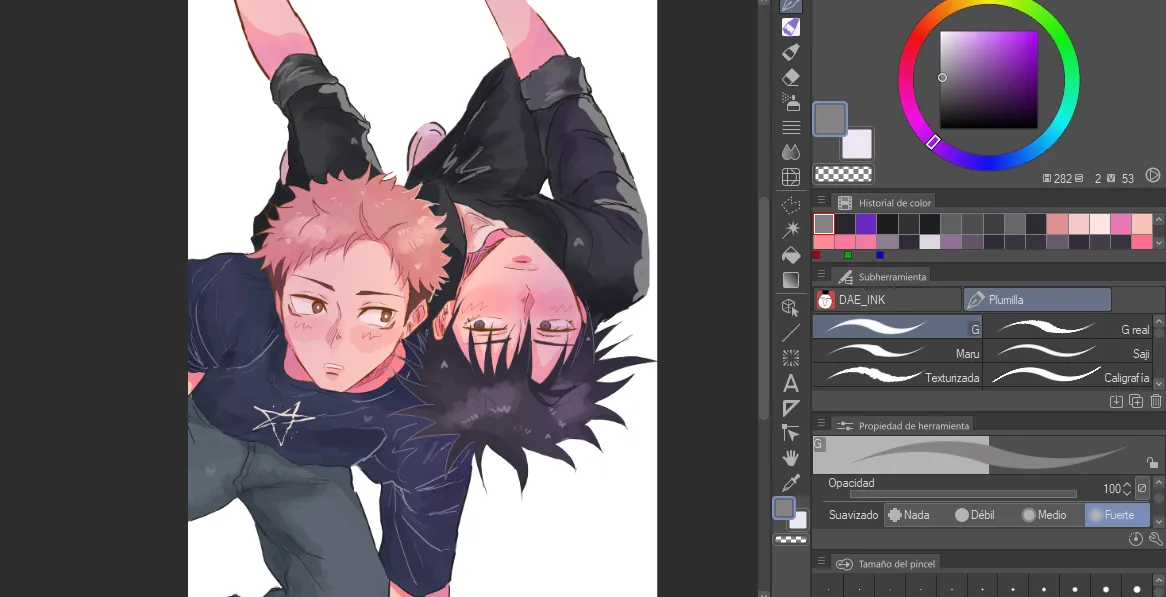Viewport: 1166px width, 597px height.
Task: Switch to DAE_INK subtool group
Action: [887, 300]
